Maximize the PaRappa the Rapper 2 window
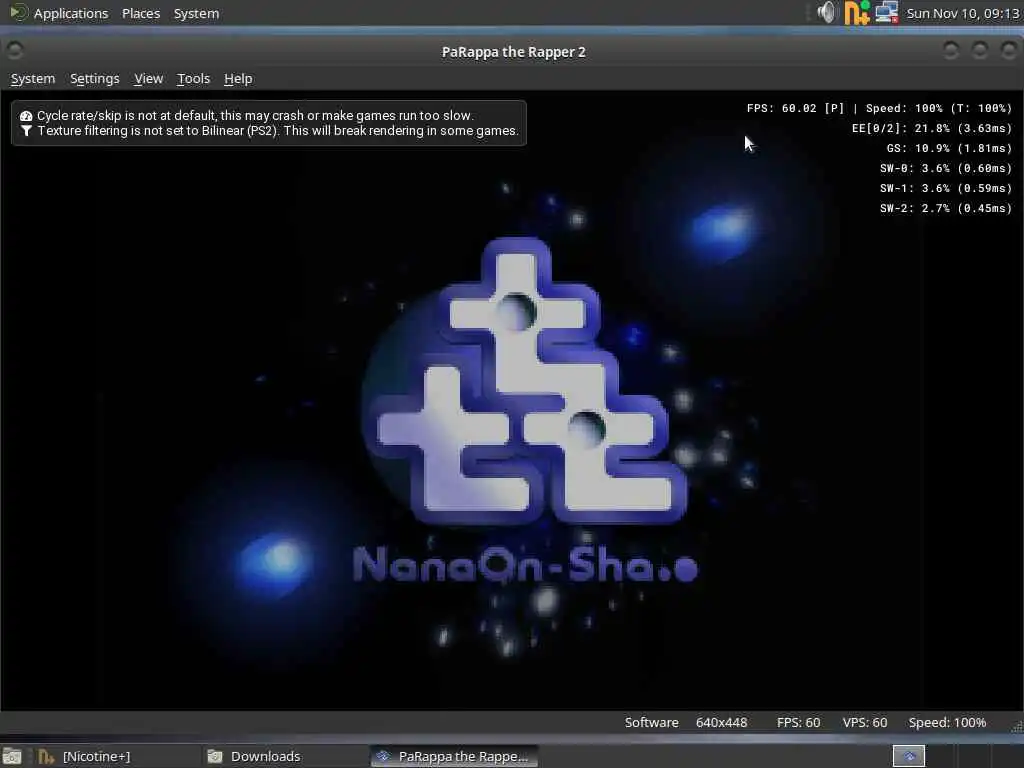 [980, 50]
